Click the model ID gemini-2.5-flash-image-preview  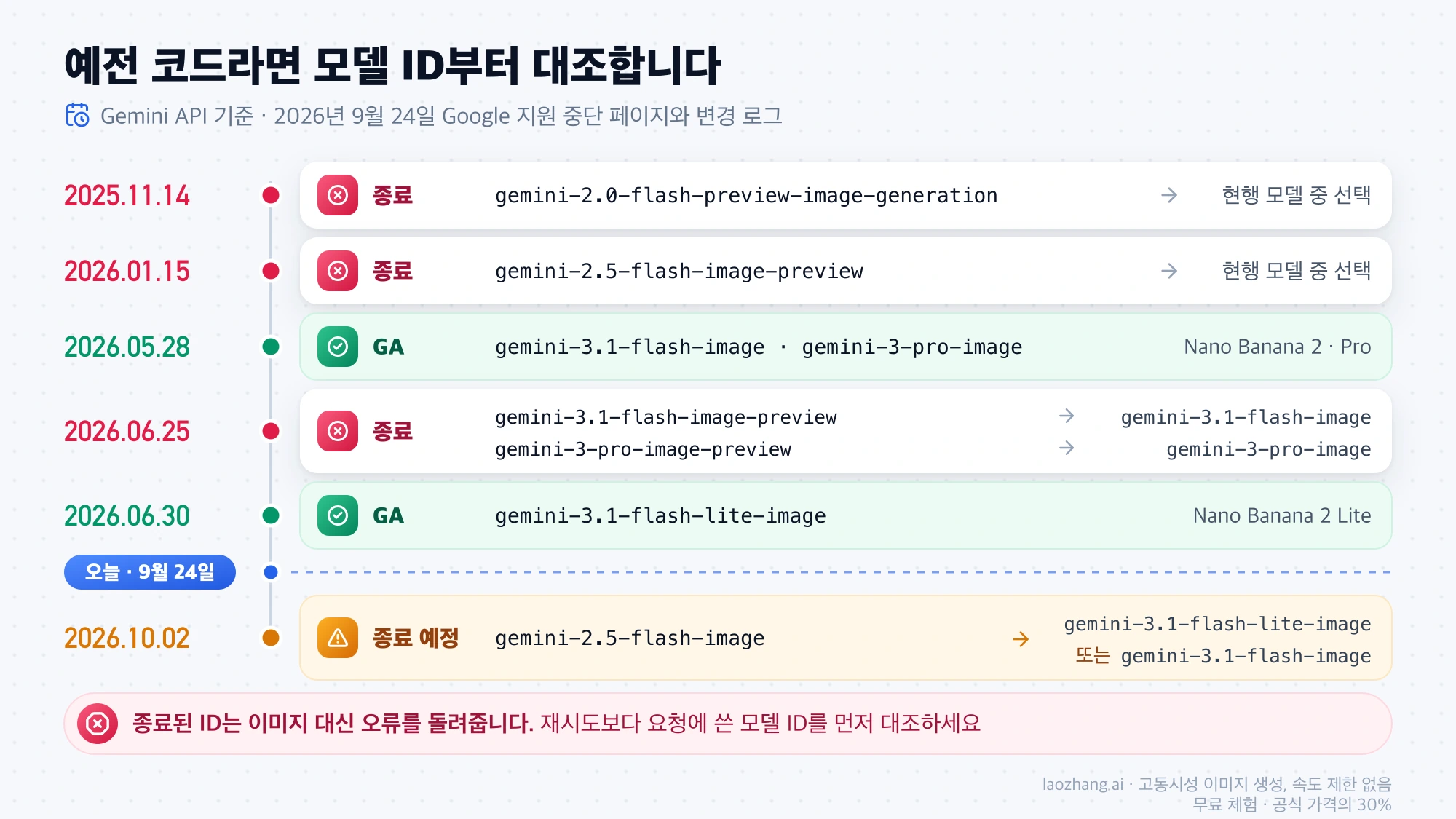679,272
